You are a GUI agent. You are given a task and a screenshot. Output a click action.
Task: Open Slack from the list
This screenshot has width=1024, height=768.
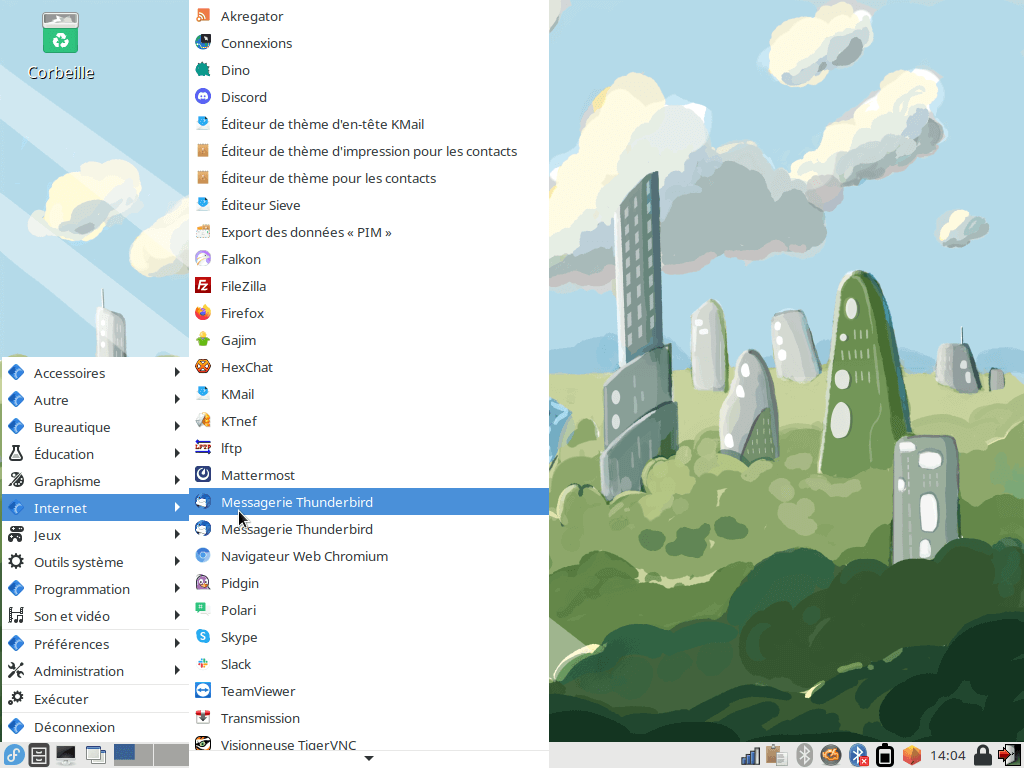(369, 664)
